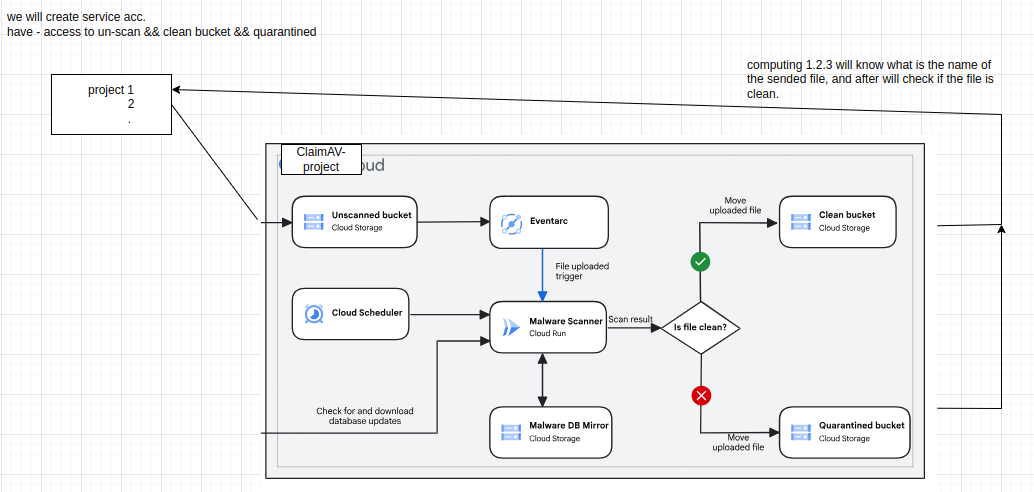Click 'Cloud Storage' subtitle in Quarantined bucket card
Viewport: 1034px width, 492px height.
tap(844, 438)
